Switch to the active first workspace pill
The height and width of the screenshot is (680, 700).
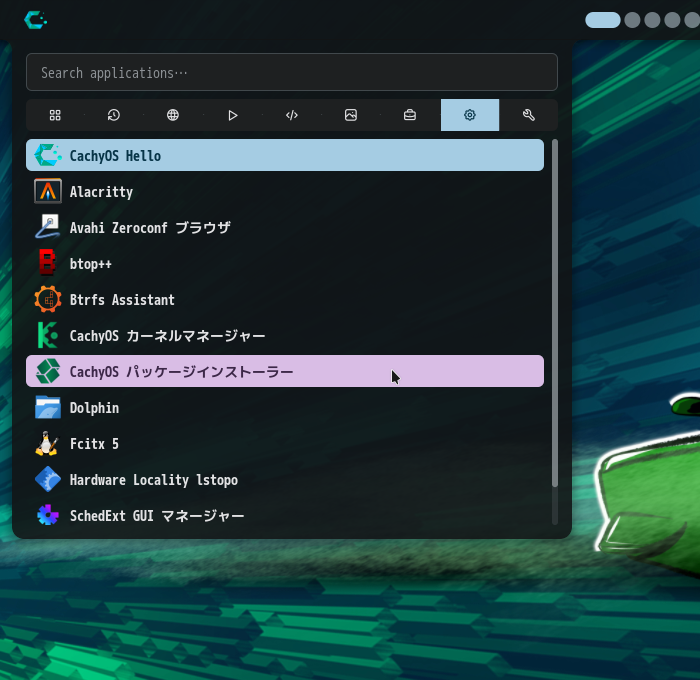point(603,20)
